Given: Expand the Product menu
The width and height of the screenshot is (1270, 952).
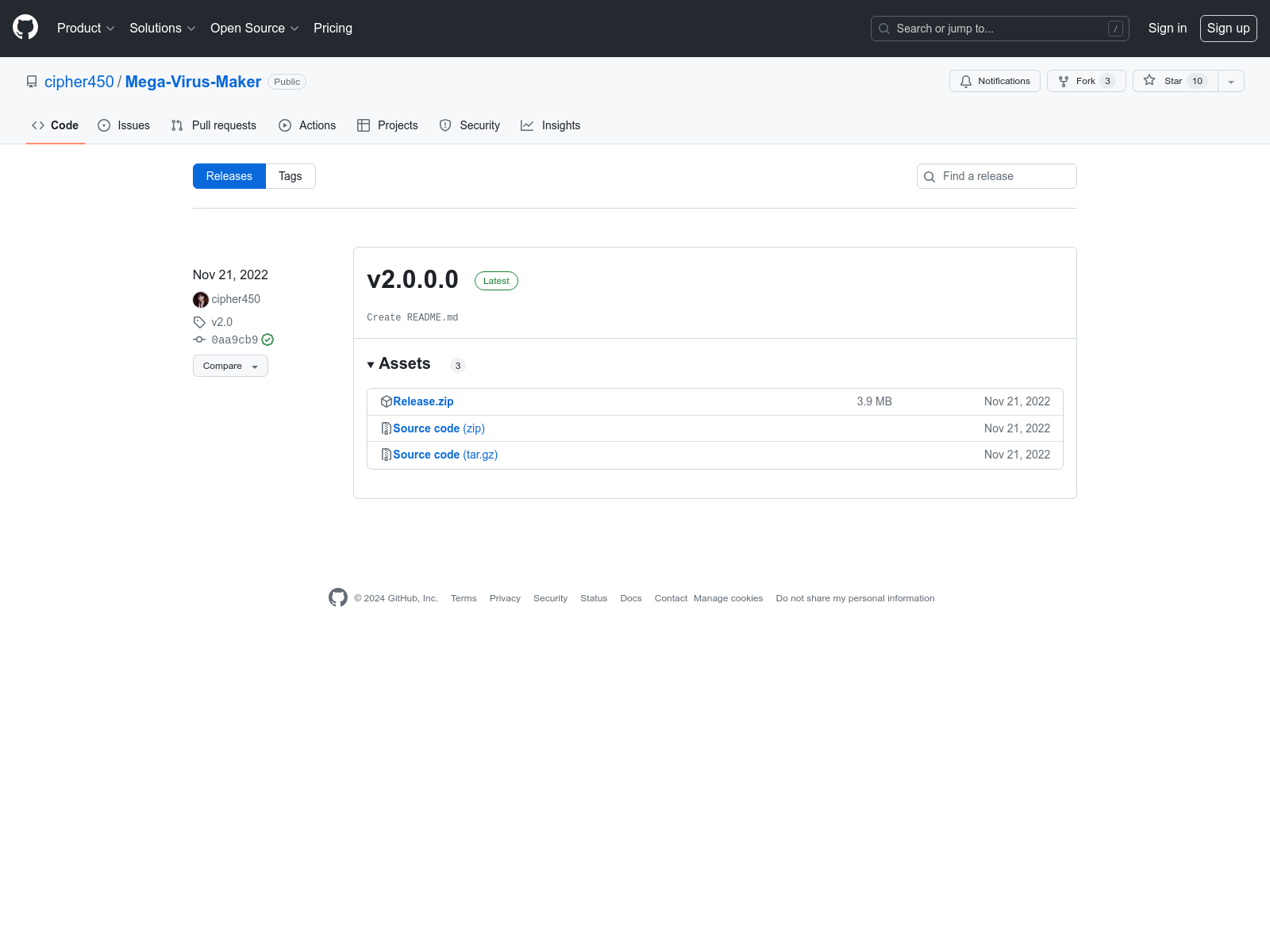Looking at the screenshot, I should (86, 28).
